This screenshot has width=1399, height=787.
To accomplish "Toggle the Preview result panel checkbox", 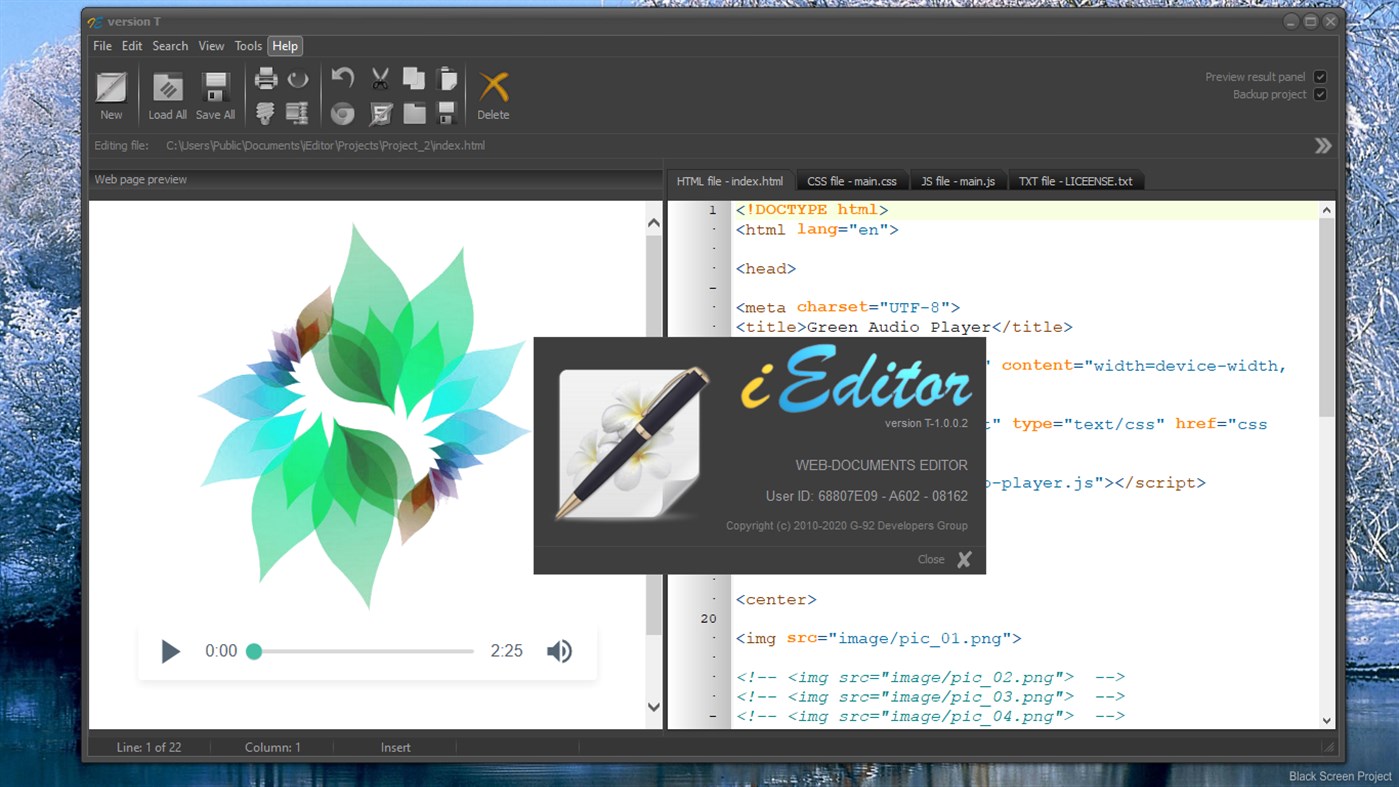I will [1320, 77].
